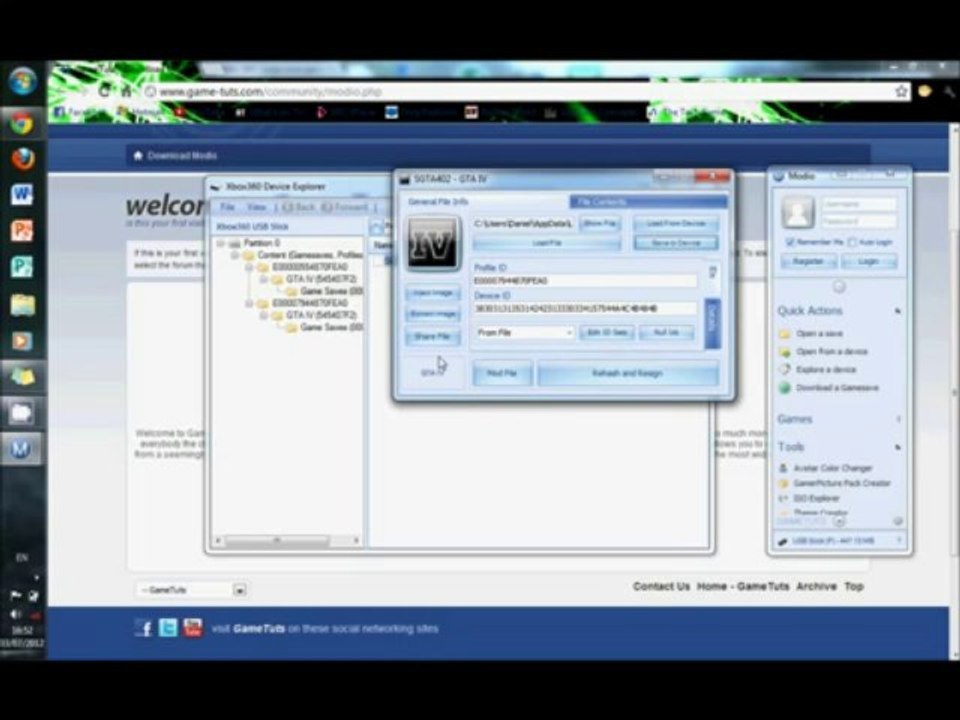
Task: Bookmark the page with the star icon
Action: 901,91
